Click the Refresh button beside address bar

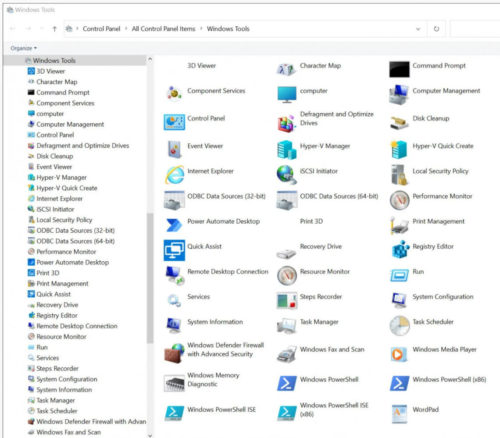(x=436, y=29)
